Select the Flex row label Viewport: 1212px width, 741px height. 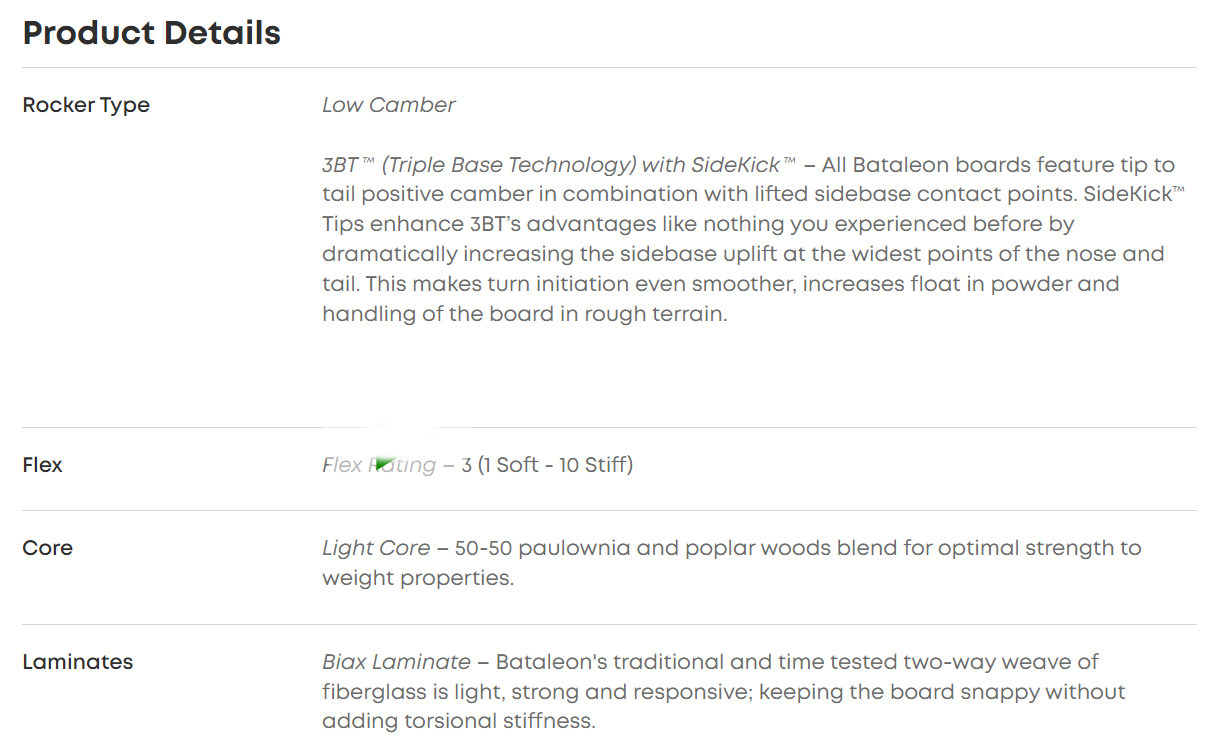click(x=43, y=465)
